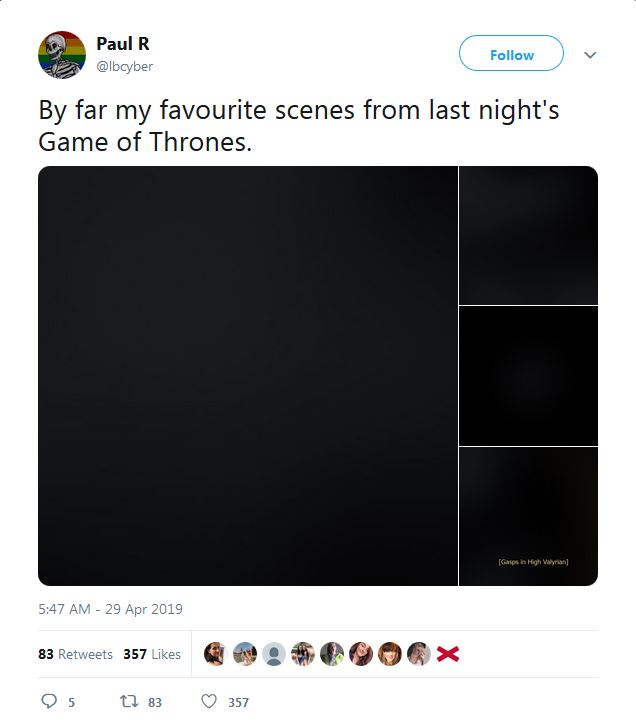Click the second liker avatar
Viewport: 636px width, 728px height.
coord(244,654)
